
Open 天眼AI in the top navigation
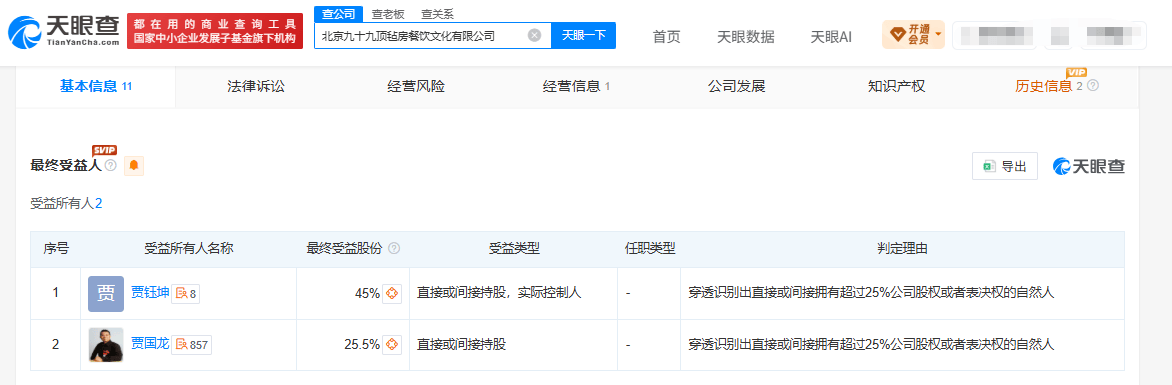[831, 37]
